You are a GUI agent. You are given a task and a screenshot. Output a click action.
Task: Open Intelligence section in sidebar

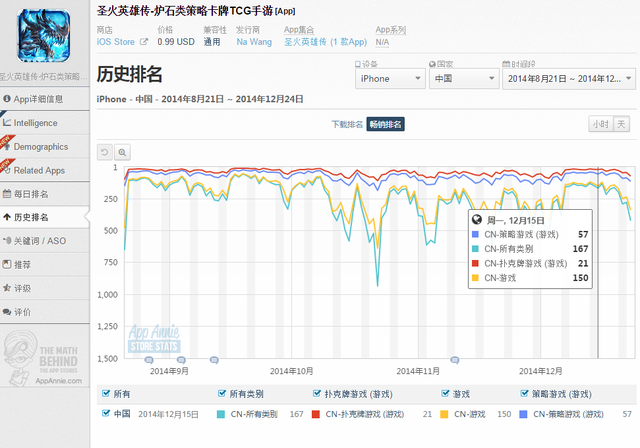tap(42, 123)
